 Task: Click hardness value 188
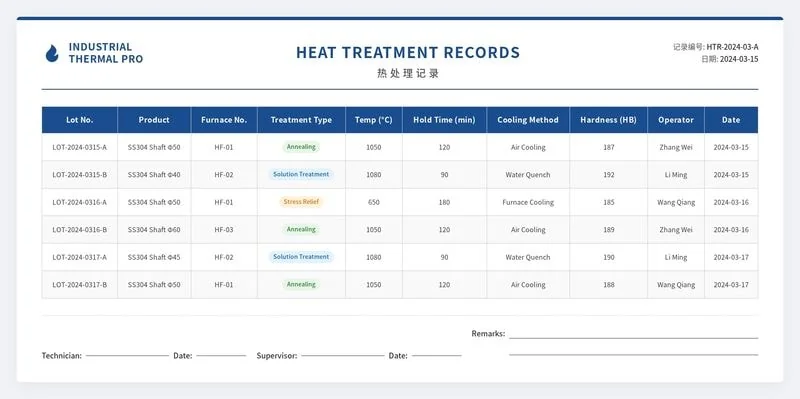[609, 285]
